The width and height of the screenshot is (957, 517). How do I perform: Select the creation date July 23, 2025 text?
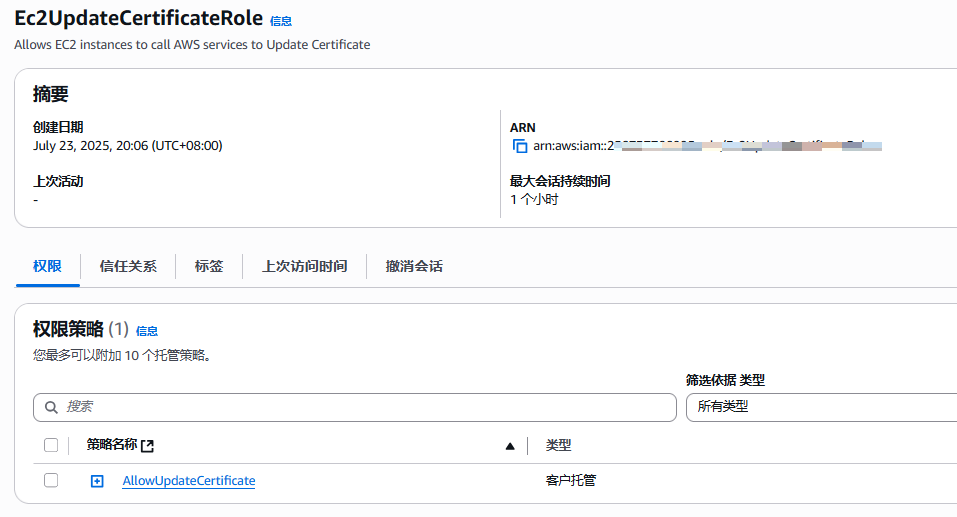click(128, 145)
